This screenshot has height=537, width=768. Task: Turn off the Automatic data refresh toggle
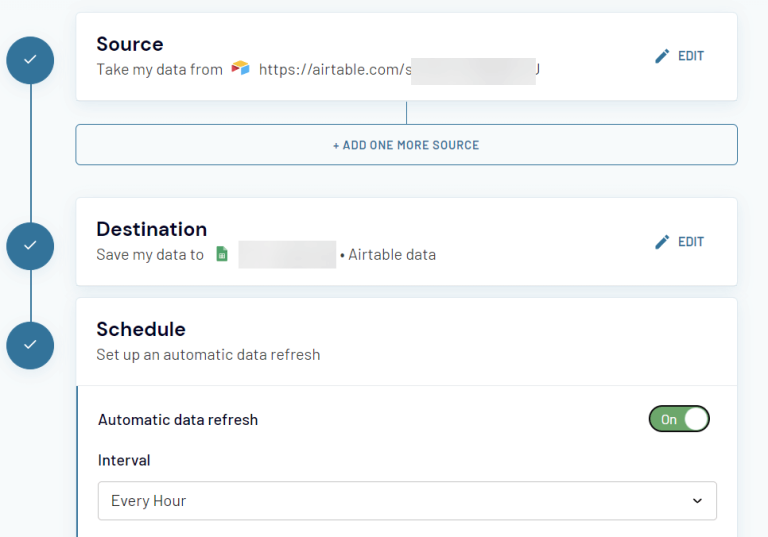pyautogui.click(x=679, y=419)
